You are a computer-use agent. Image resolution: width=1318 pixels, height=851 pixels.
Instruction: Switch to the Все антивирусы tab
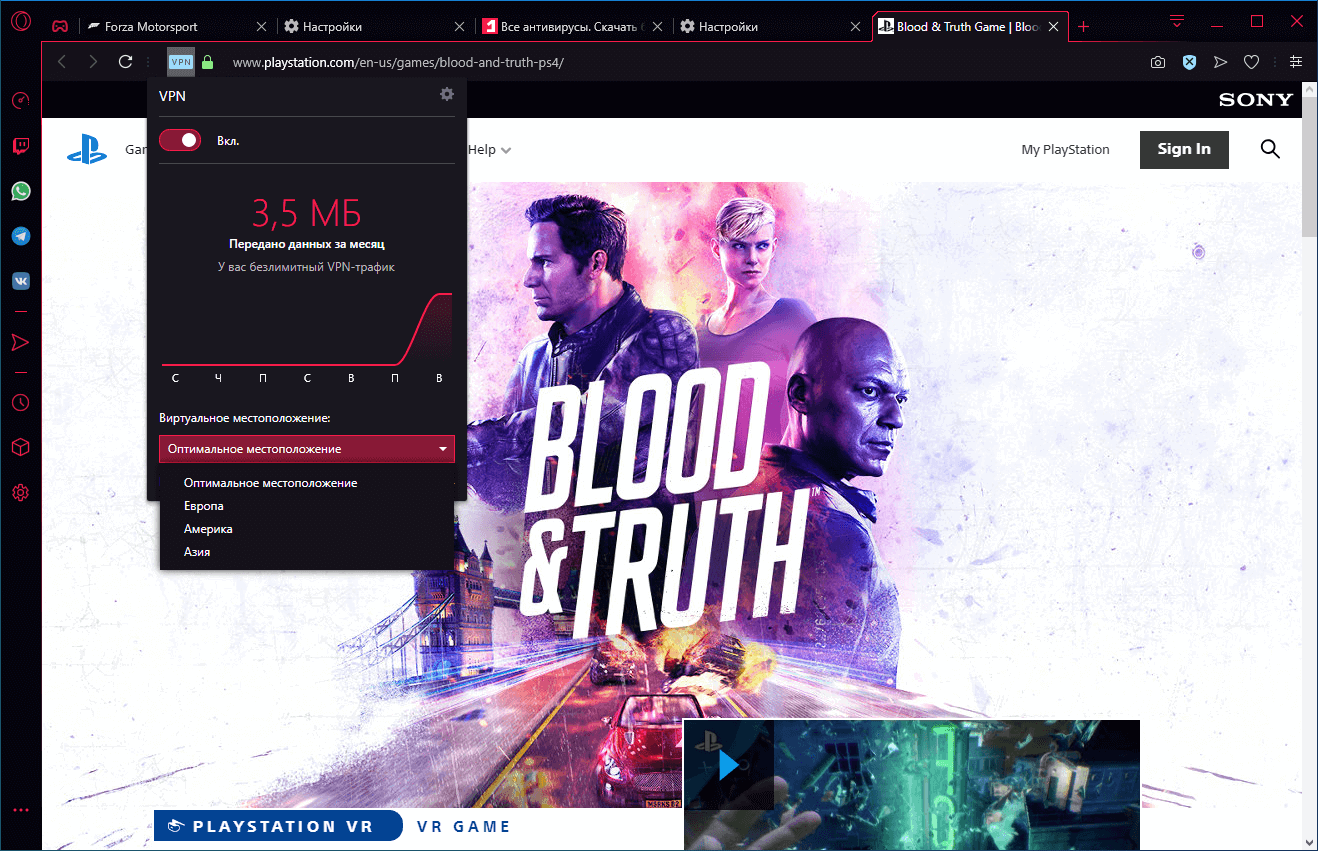[x=571, y=27]
